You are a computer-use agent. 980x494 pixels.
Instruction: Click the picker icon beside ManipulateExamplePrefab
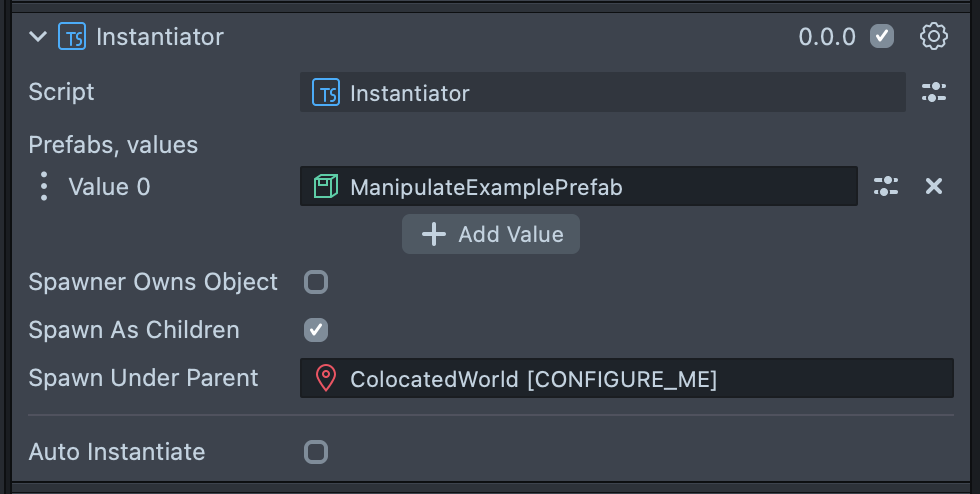point(886,186)
